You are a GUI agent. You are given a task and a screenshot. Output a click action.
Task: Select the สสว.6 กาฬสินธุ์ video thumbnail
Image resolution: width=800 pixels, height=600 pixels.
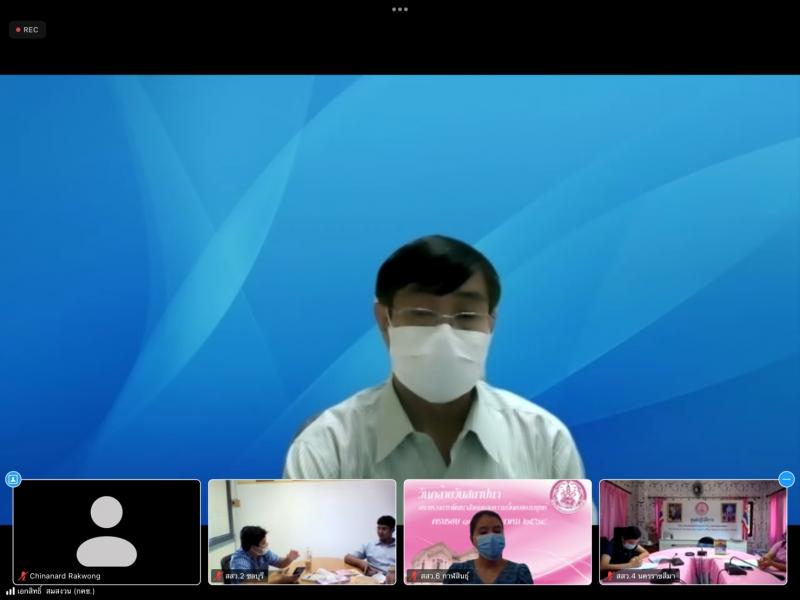498,532
